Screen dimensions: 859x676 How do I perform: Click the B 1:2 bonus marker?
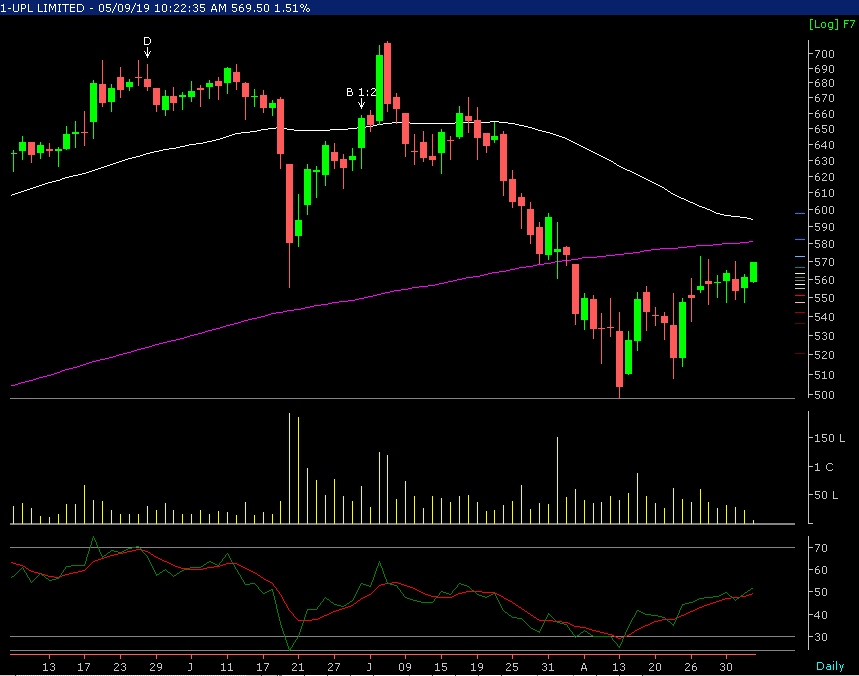tap(362, 92)
